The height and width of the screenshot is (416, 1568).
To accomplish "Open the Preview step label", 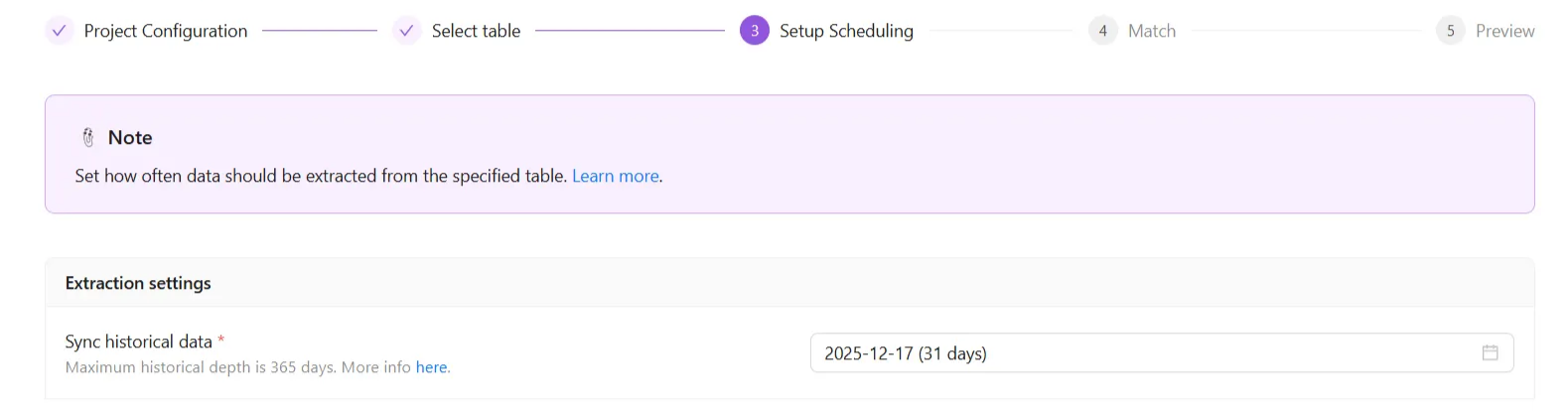I will 1504,31.
